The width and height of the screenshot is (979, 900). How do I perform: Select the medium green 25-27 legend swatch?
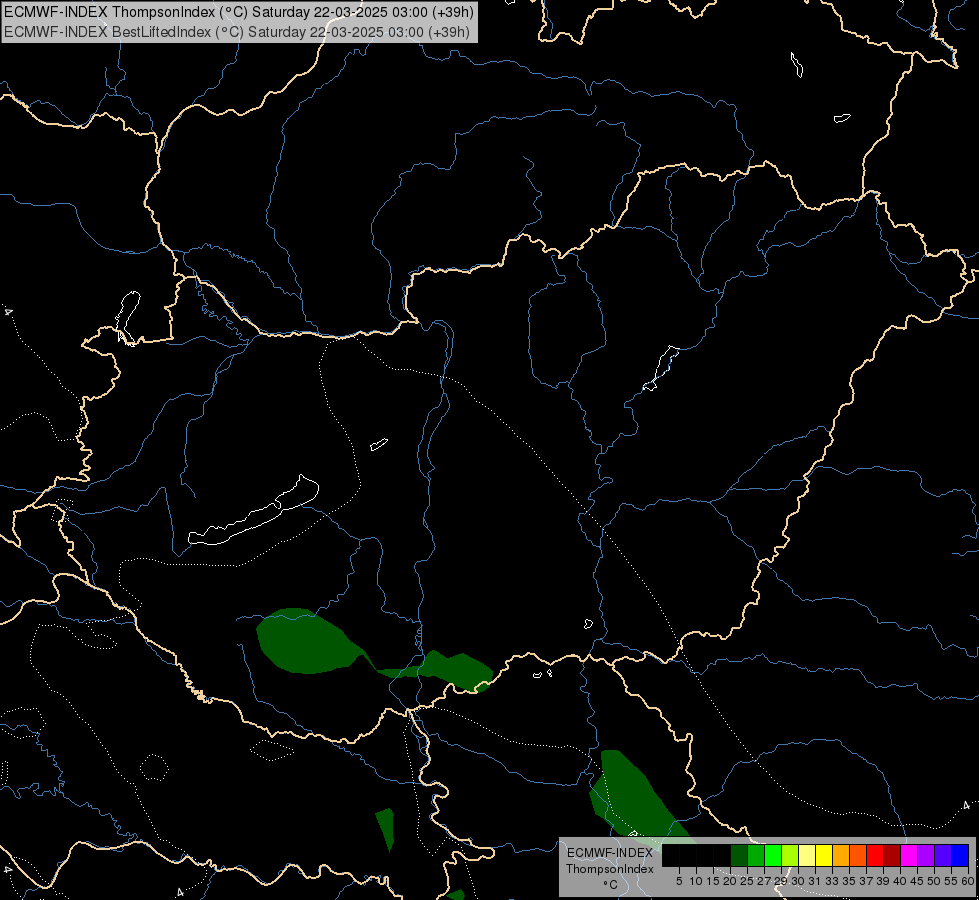(756, 856)
